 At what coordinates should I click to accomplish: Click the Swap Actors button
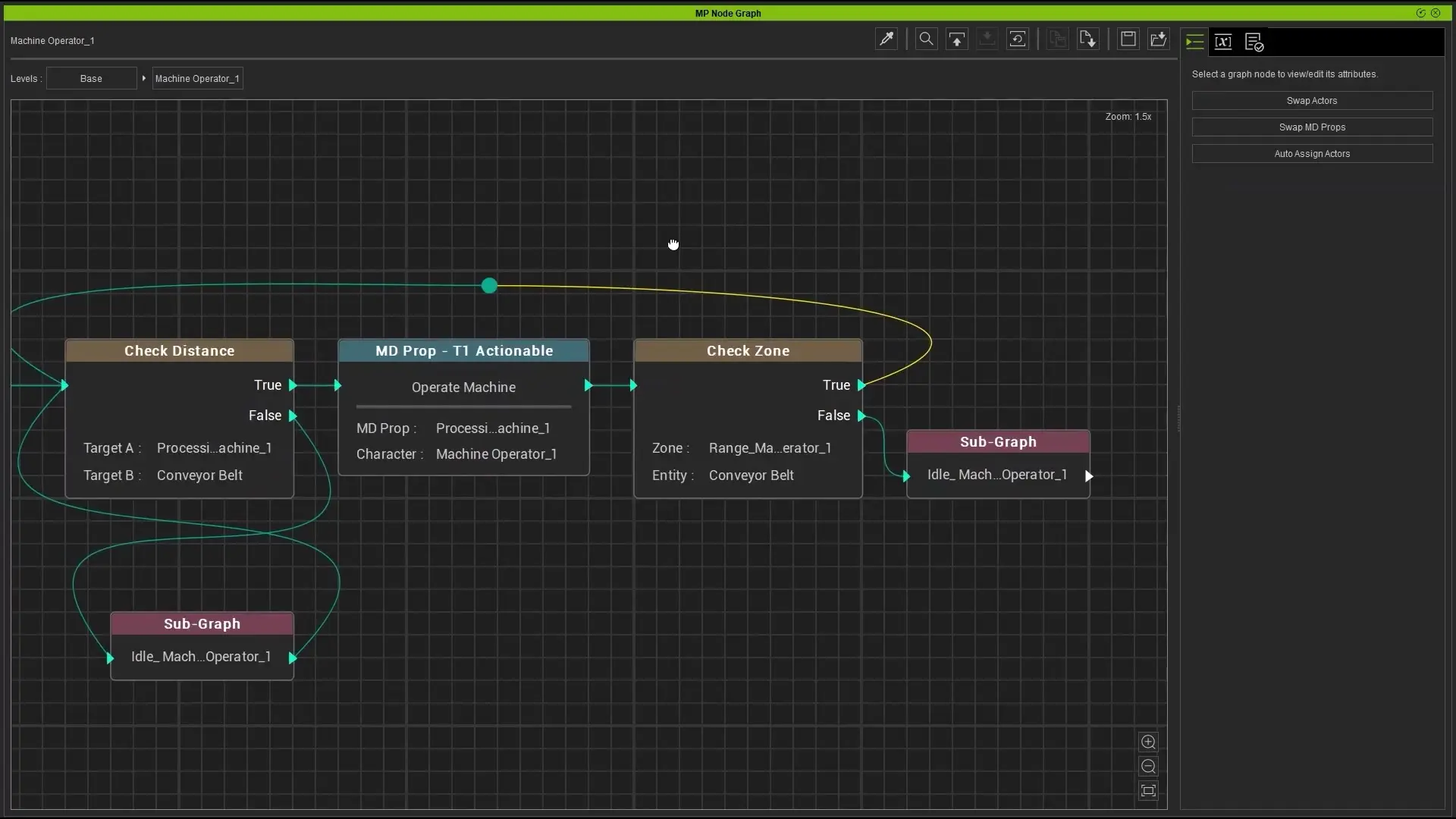click(x=1312, y=100)
